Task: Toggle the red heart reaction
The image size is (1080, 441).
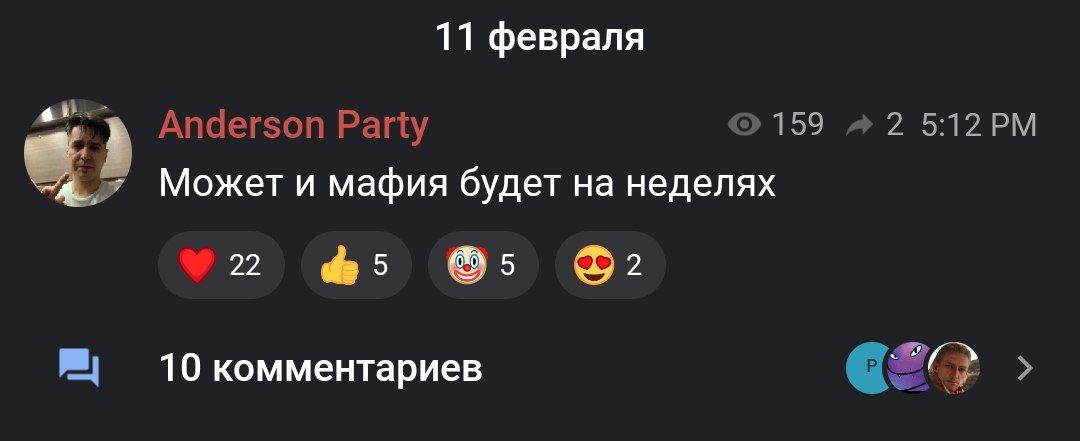Action: [x=221, y=265]
